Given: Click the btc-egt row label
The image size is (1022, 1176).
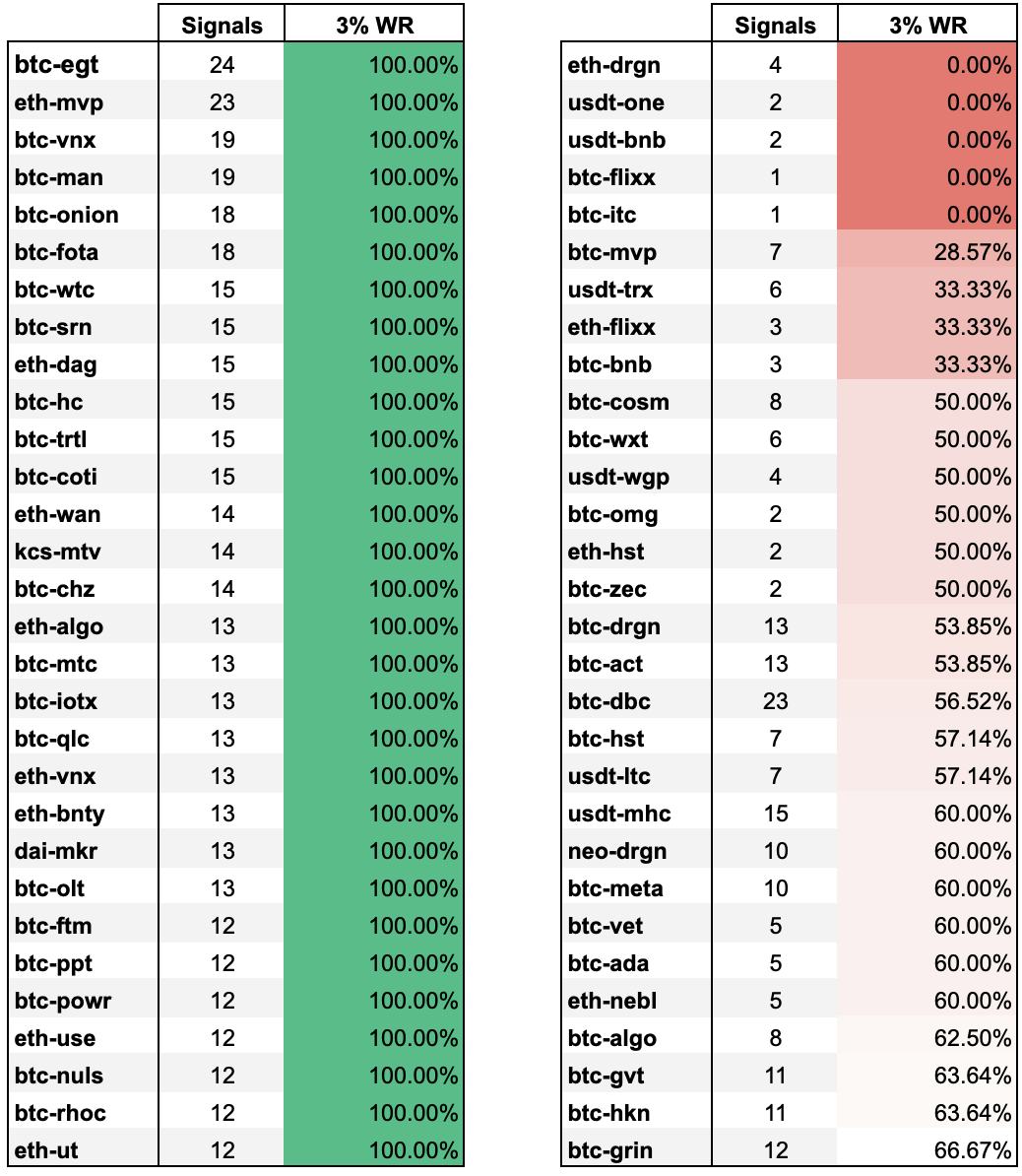Looking at the screenshot, I should tap(57, 65).
